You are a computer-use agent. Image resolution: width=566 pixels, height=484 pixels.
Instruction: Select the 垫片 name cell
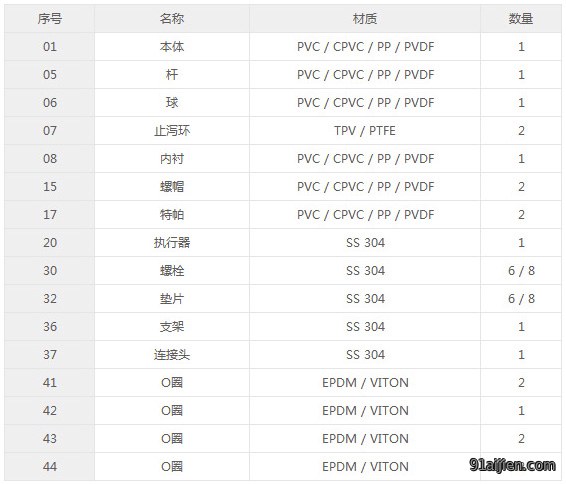click(172, 299)
